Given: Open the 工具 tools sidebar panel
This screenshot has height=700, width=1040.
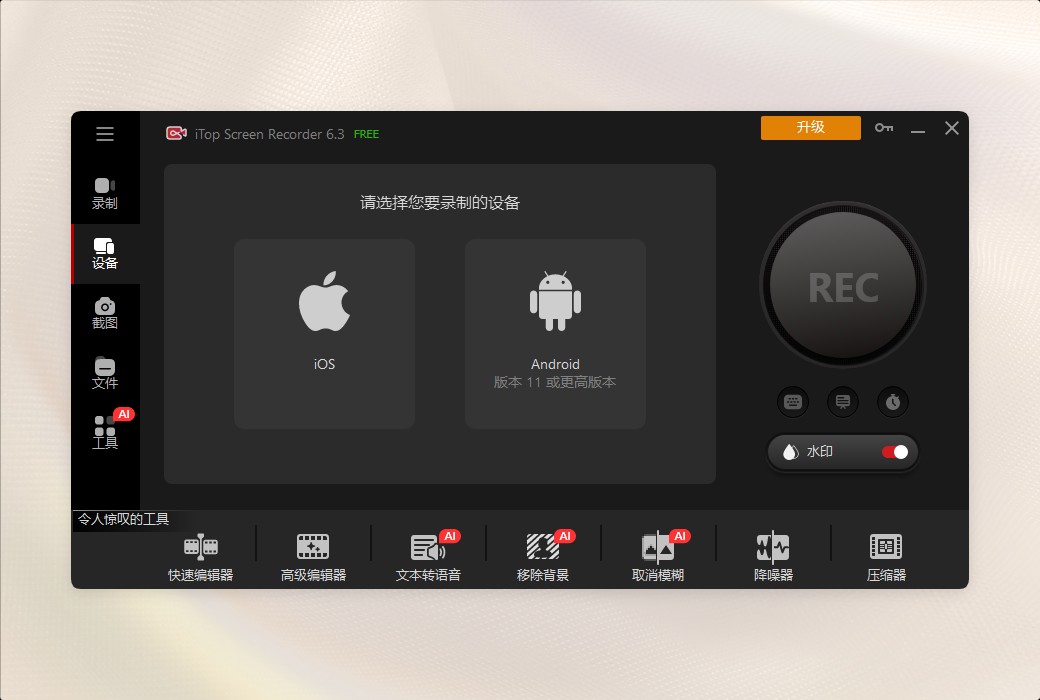Looking at the screenshot, I should [x=105, y=432].
